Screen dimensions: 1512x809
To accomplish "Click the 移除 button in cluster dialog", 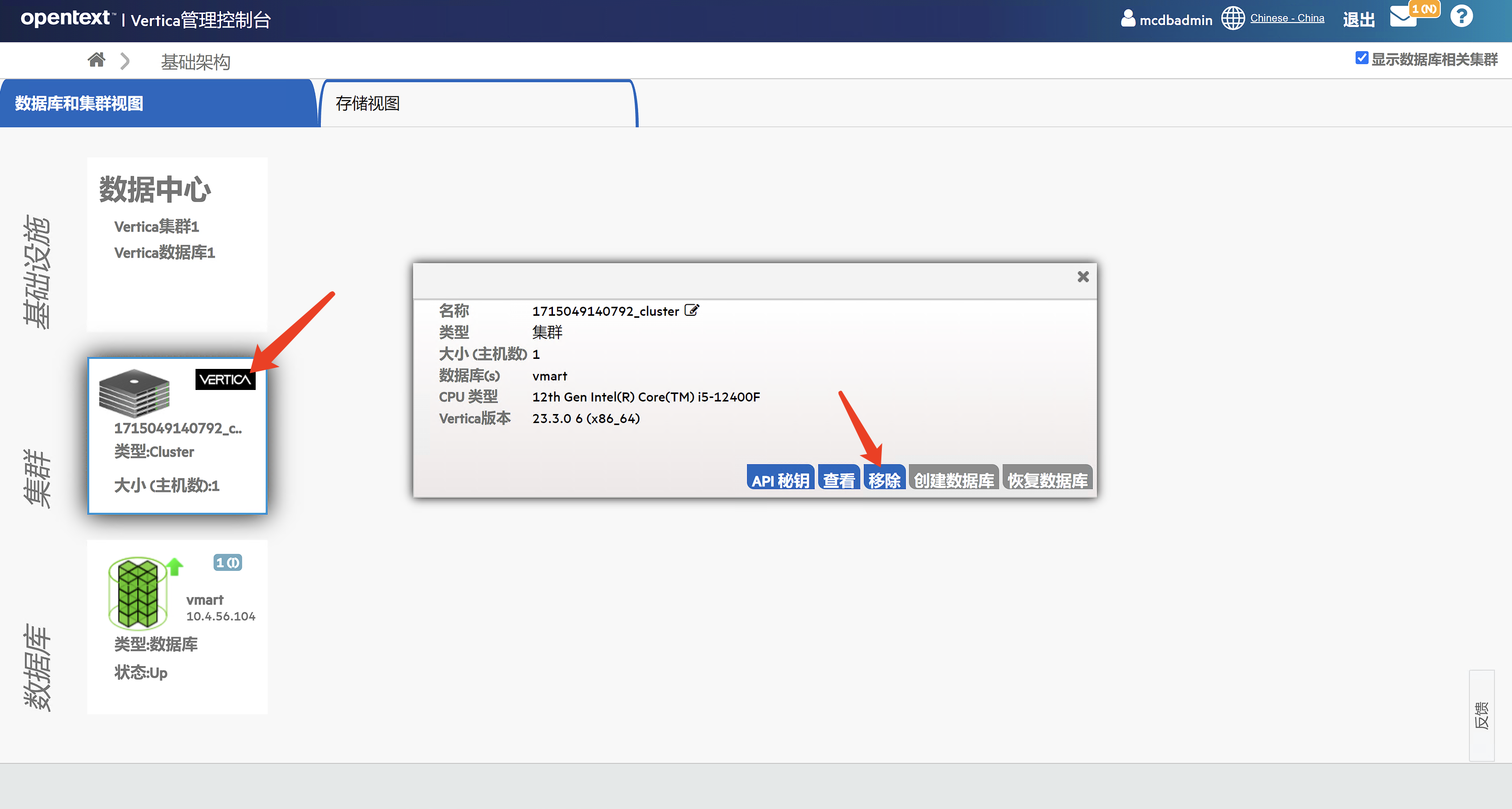I will pyautogui.click(x=884, y=479).
